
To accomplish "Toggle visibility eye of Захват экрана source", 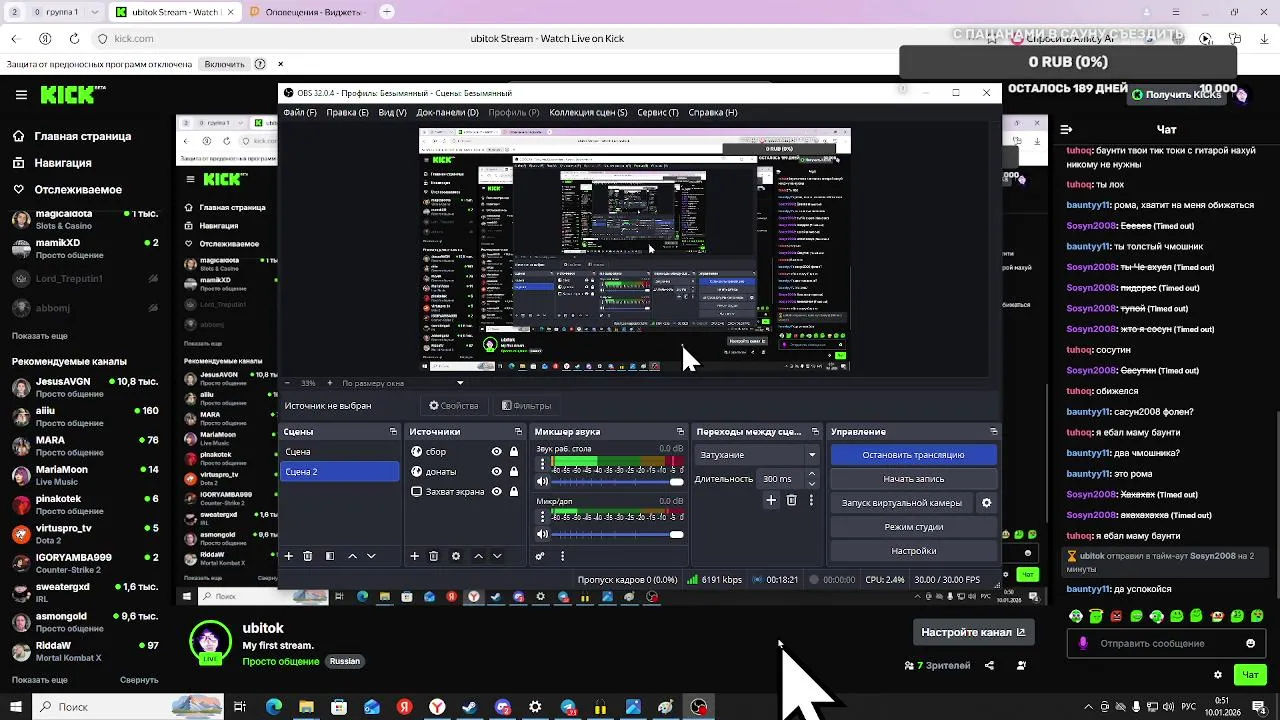I will [496, 492].
